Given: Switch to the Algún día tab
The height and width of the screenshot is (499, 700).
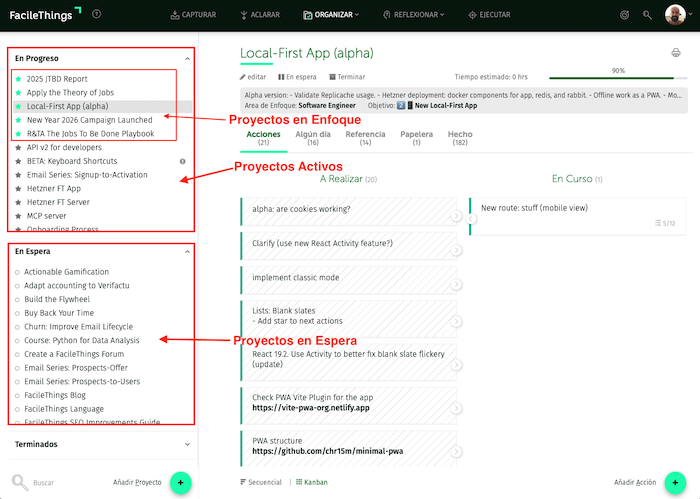Looking at the screenshot, I should click(x=313, y=138).
